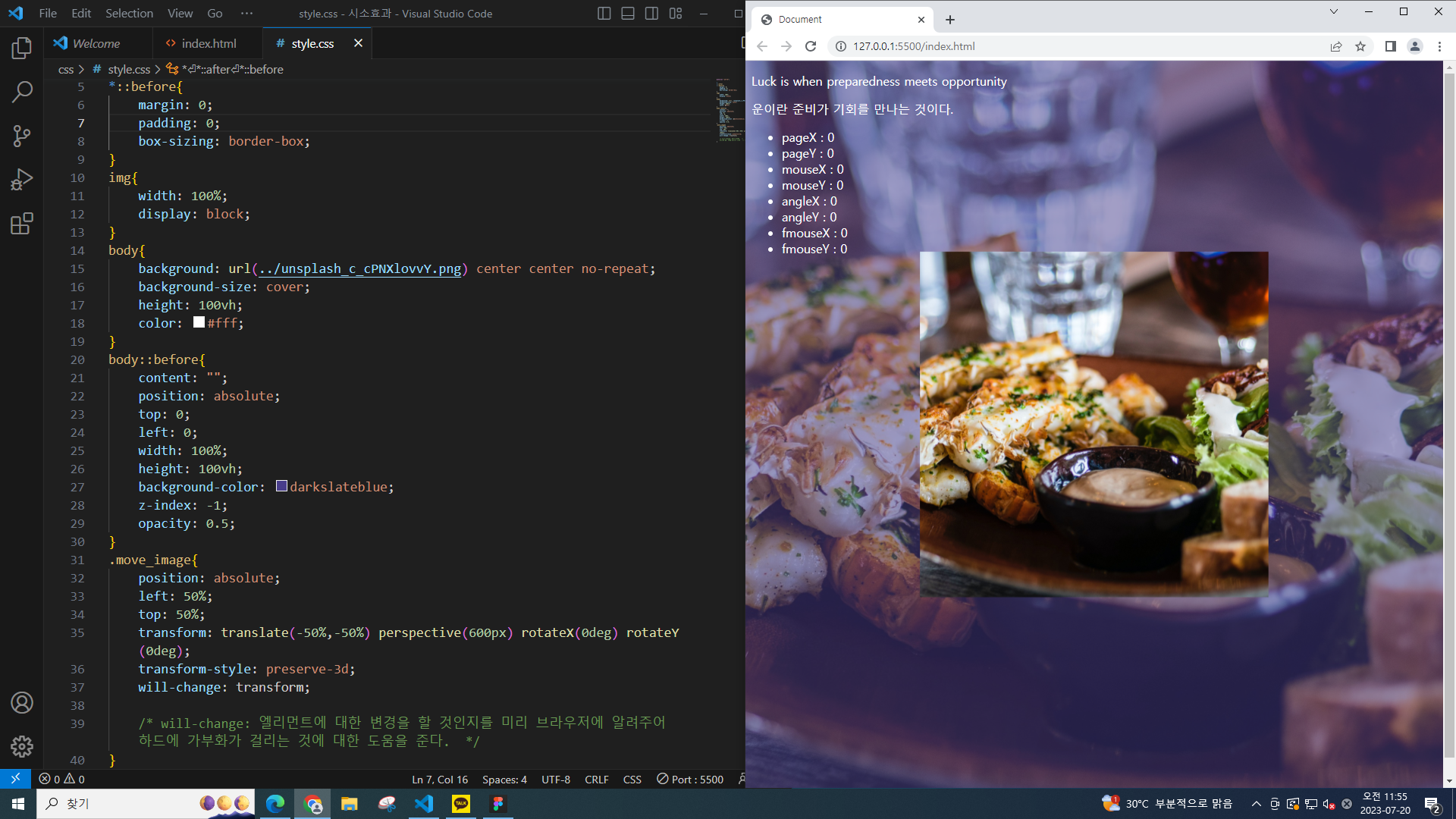The width and height of the screenshot is (1456, 819).
Task: Click the Accounts icon in activity bar
Action: click(x=21, y=703)
